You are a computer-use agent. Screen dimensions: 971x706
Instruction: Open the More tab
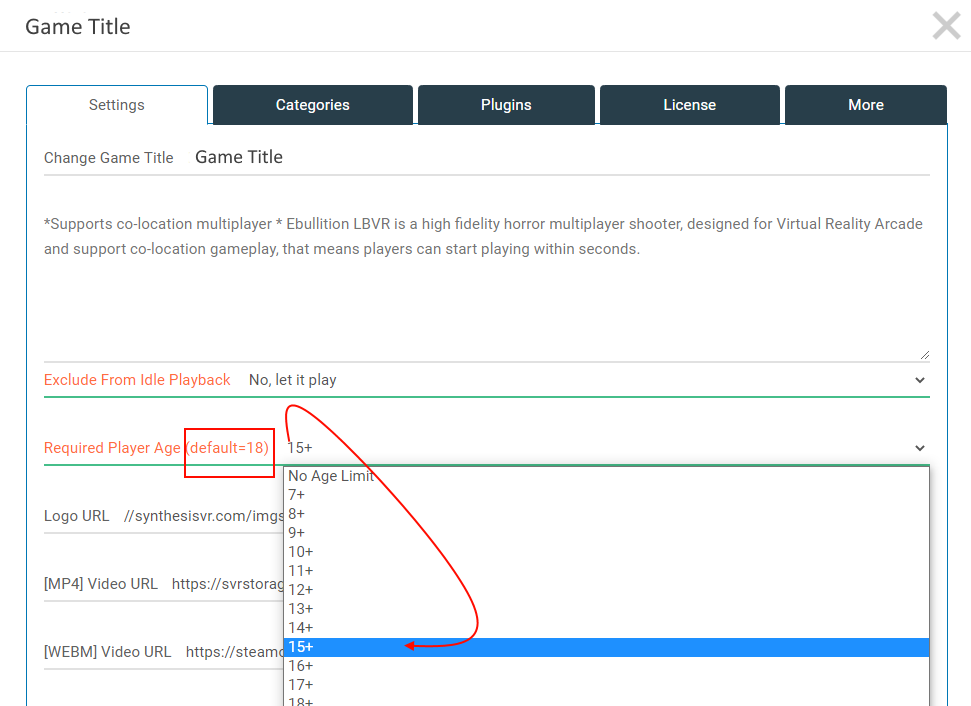point(865,105)
